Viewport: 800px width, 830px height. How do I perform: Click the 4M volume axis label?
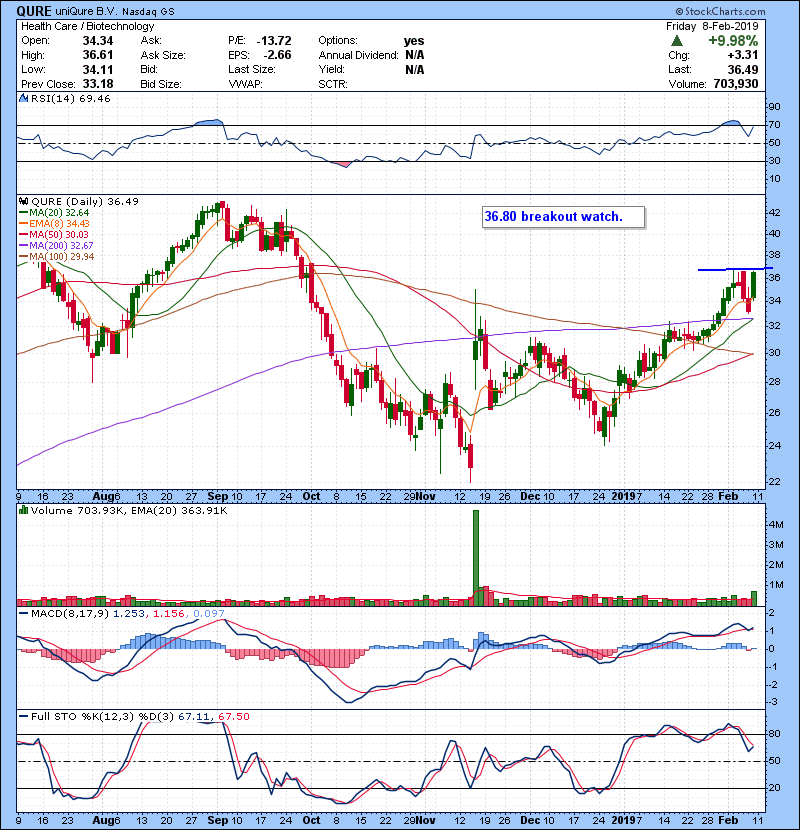point(776,525)
